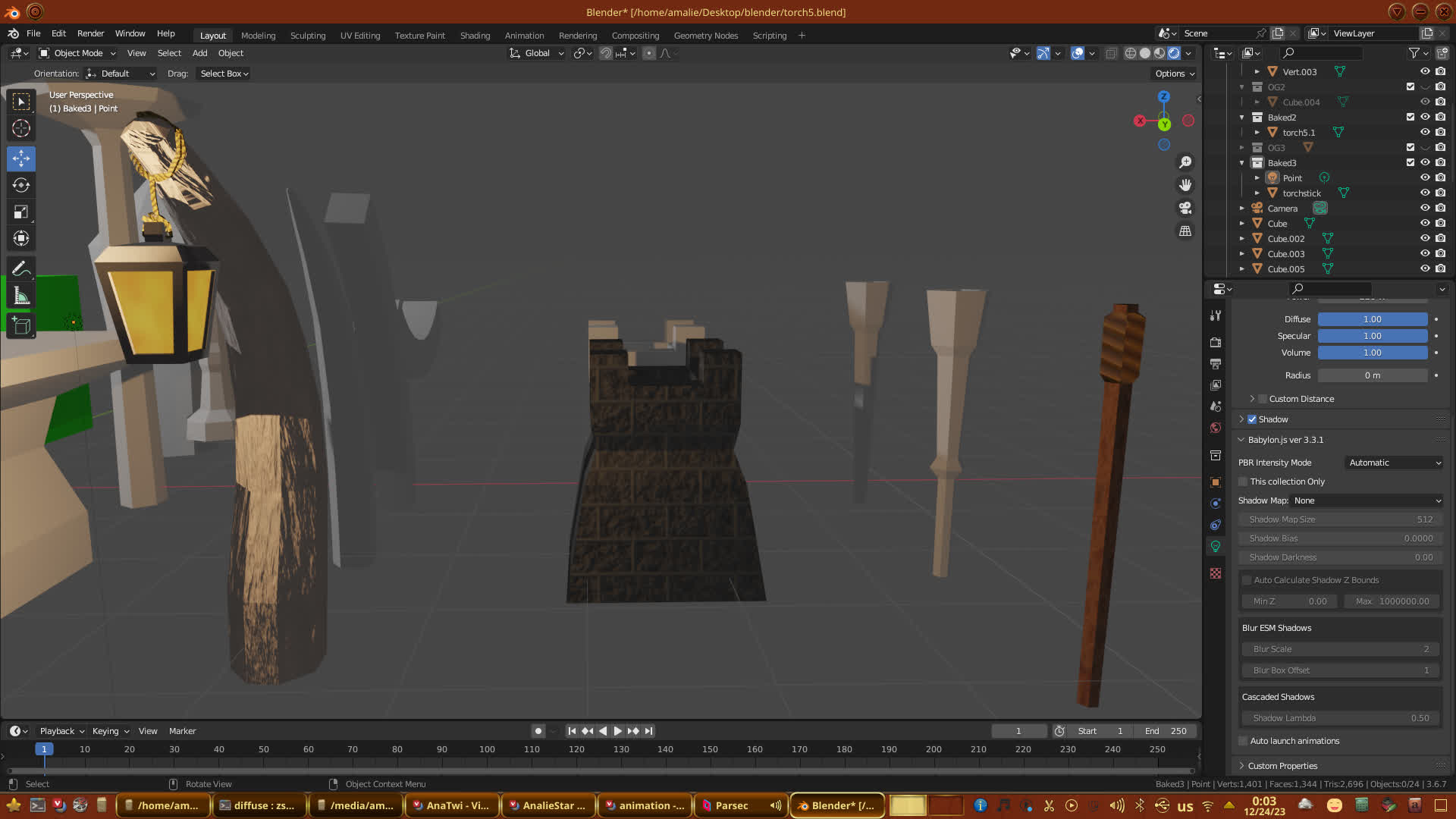The width and height of the screenshot is (1456, 819).
Task: Play the animation in the timeline
Action: coord(617,731)
